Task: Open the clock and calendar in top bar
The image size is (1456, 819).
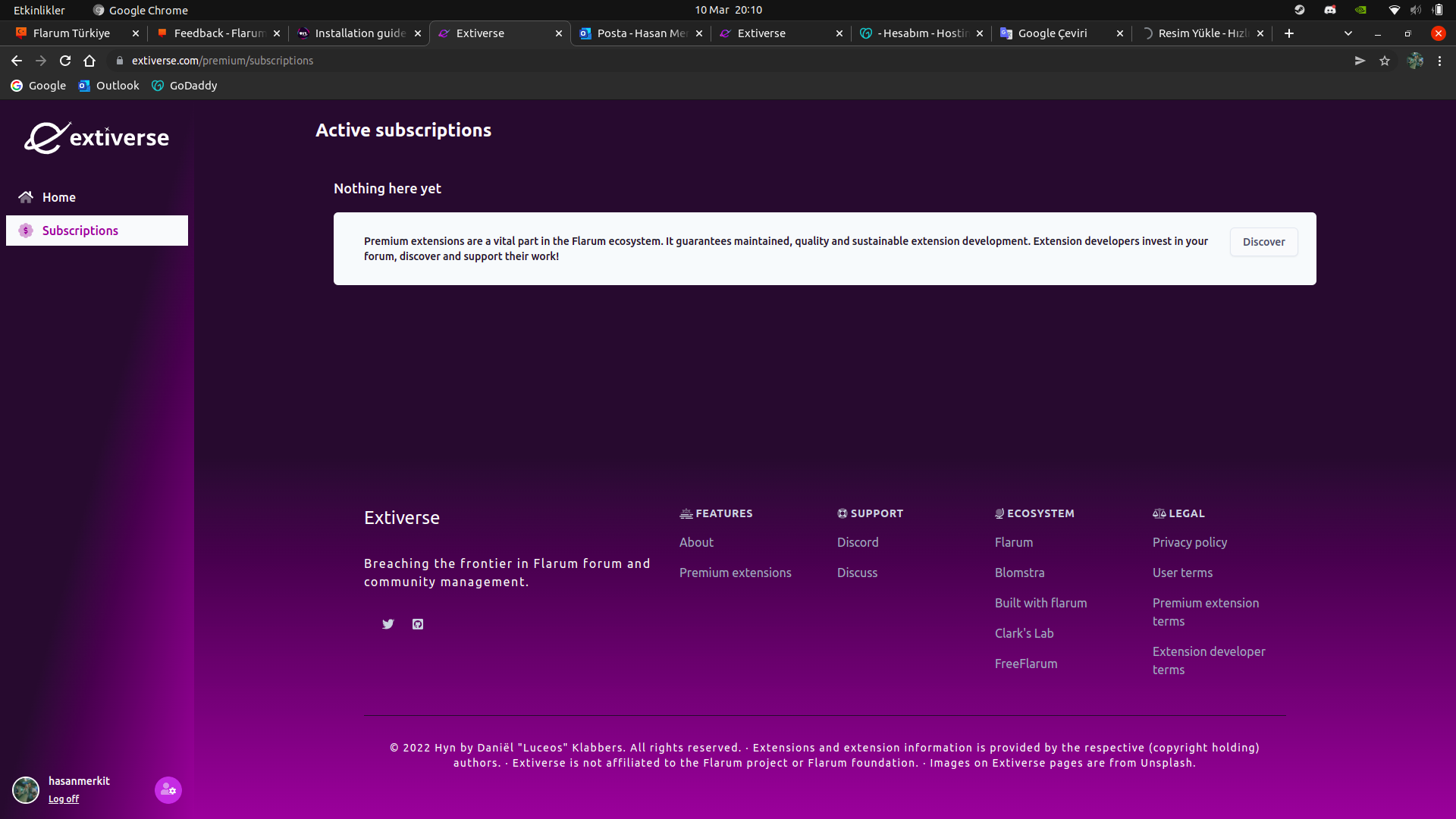Action: pos(728,10)
